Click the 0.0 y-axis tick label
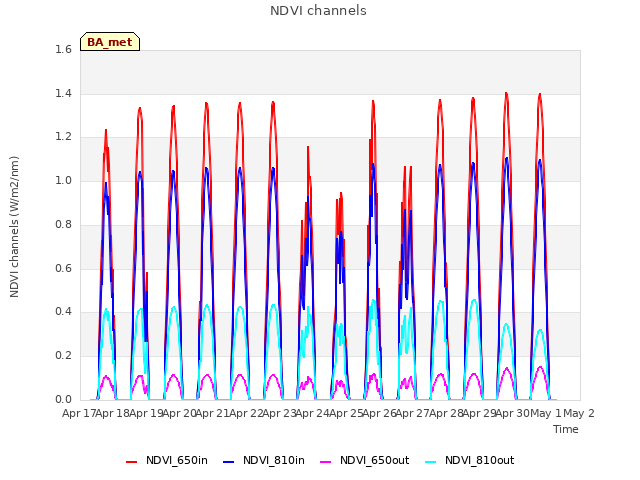 (63, 399)
